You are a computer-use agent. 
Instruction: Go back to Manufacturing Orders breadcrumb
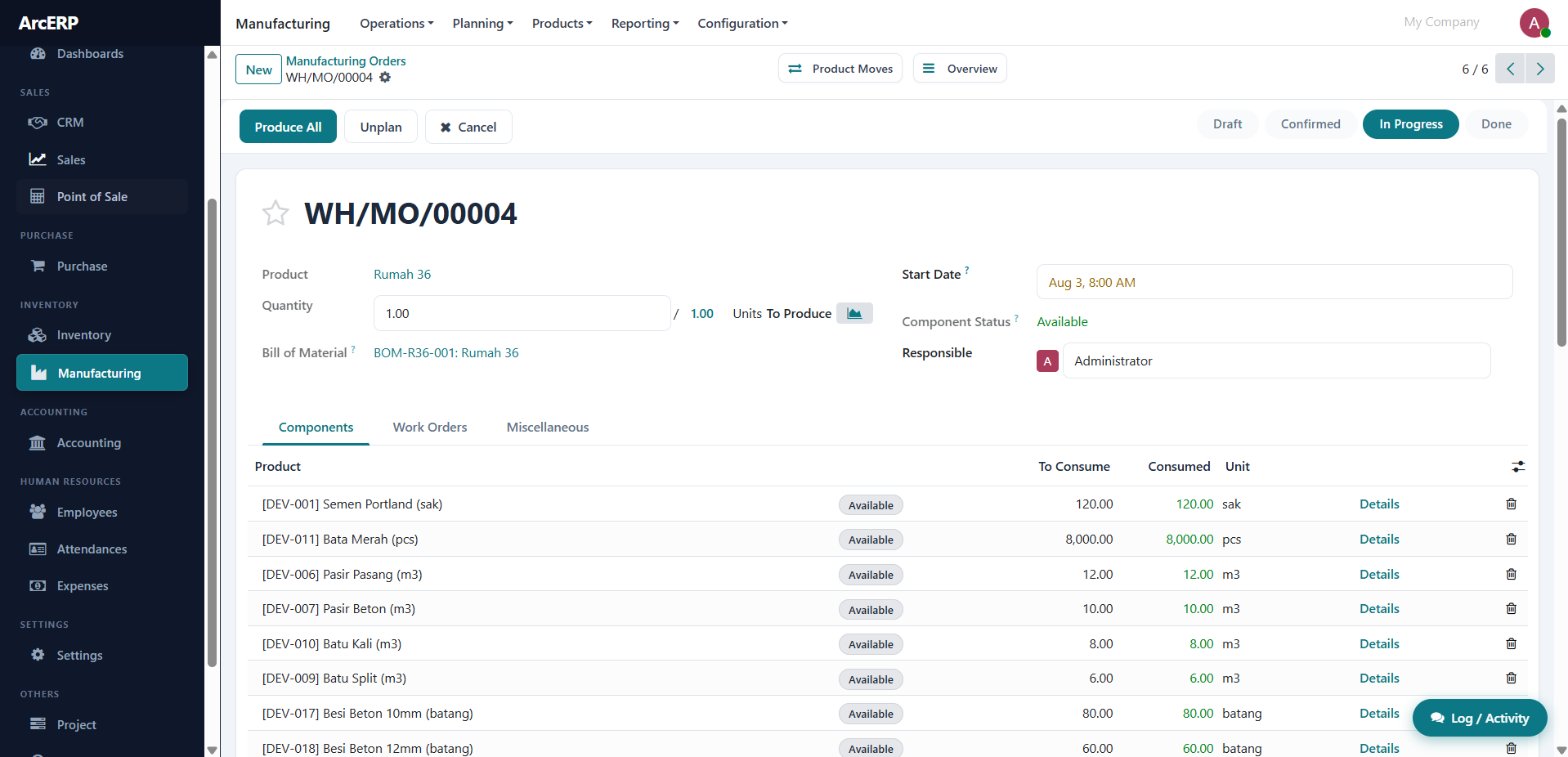(x=346, y=61)
